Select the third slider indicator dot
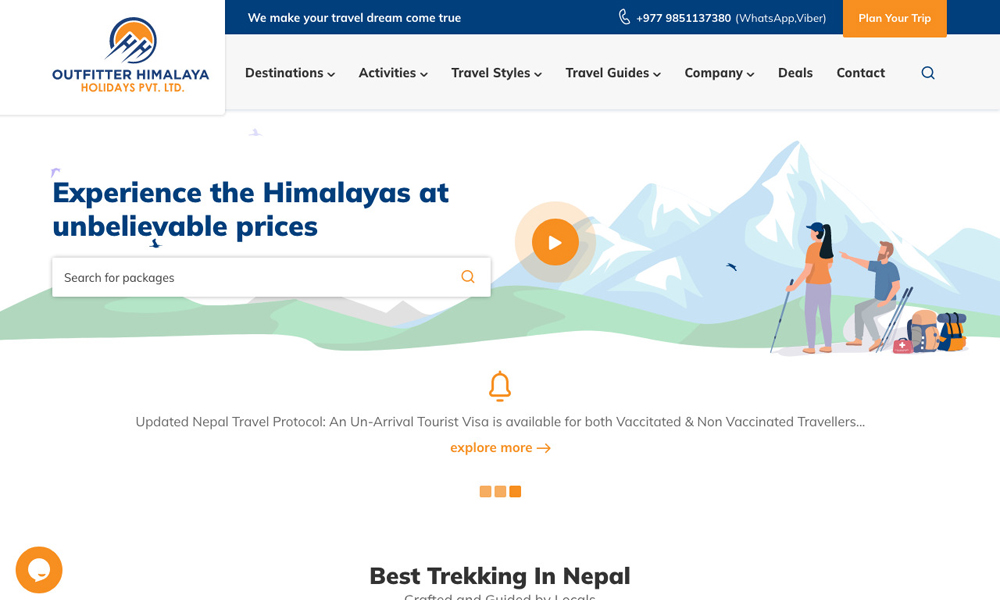This screenshot has height=600, width=1000. (515, 491)
